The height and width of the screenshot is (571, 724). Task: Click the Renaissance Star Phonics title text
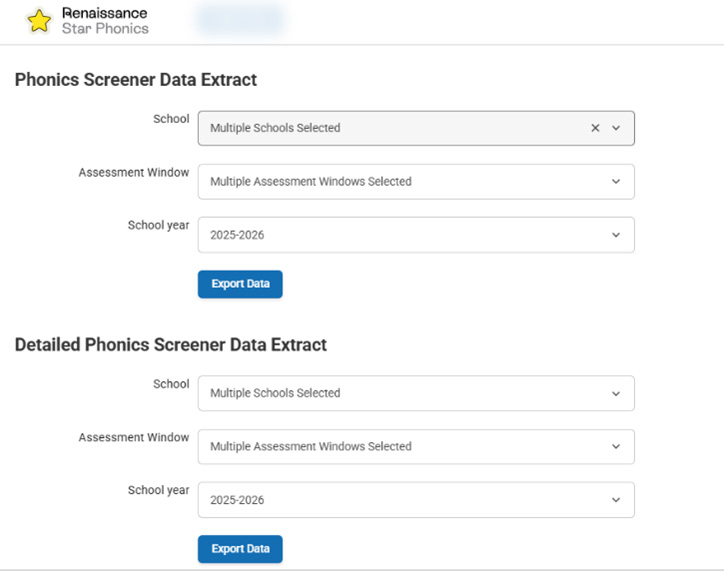click(x=104, y=21)
